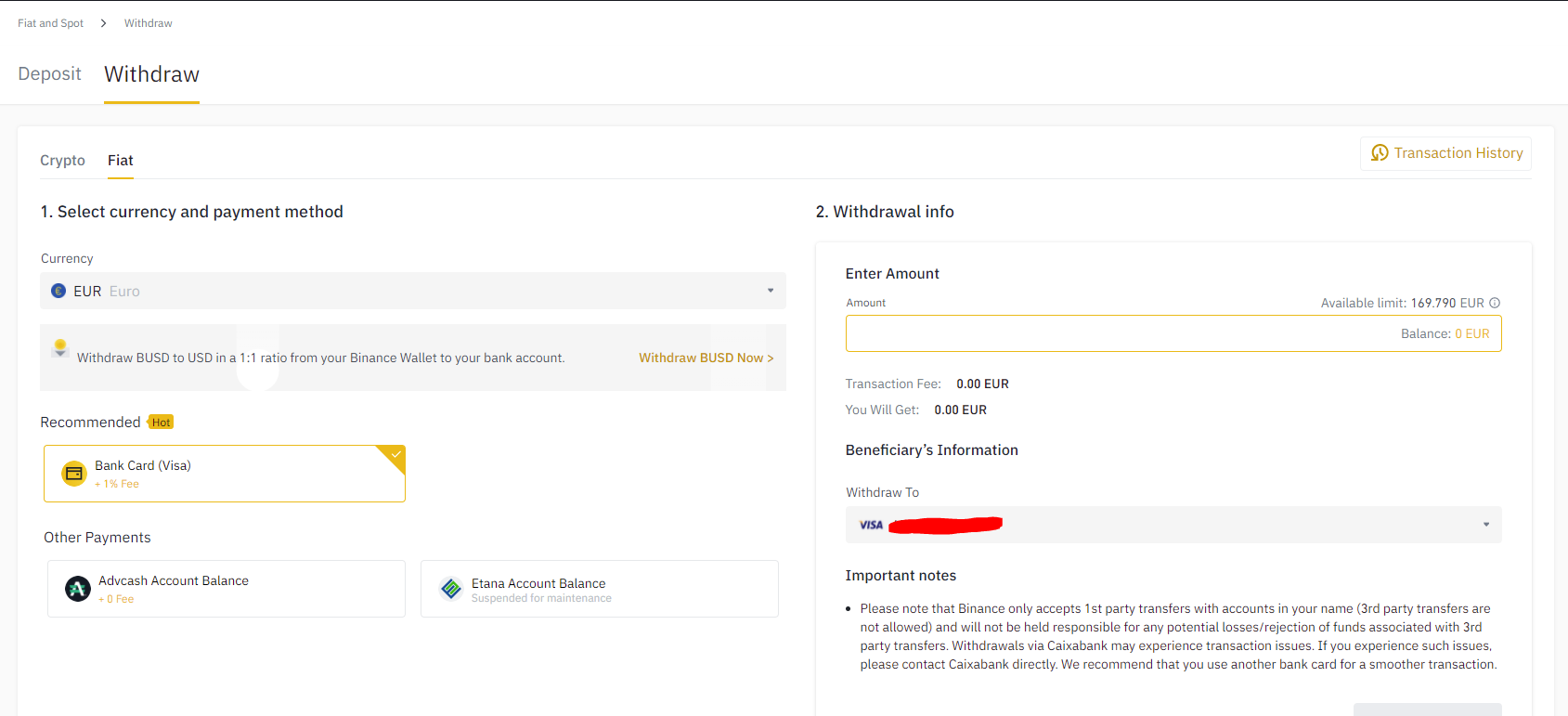Viewport: 1568px width, 716px height.
Task: Click the VISA logo in Withdraw To
Action: click(871, 525)
